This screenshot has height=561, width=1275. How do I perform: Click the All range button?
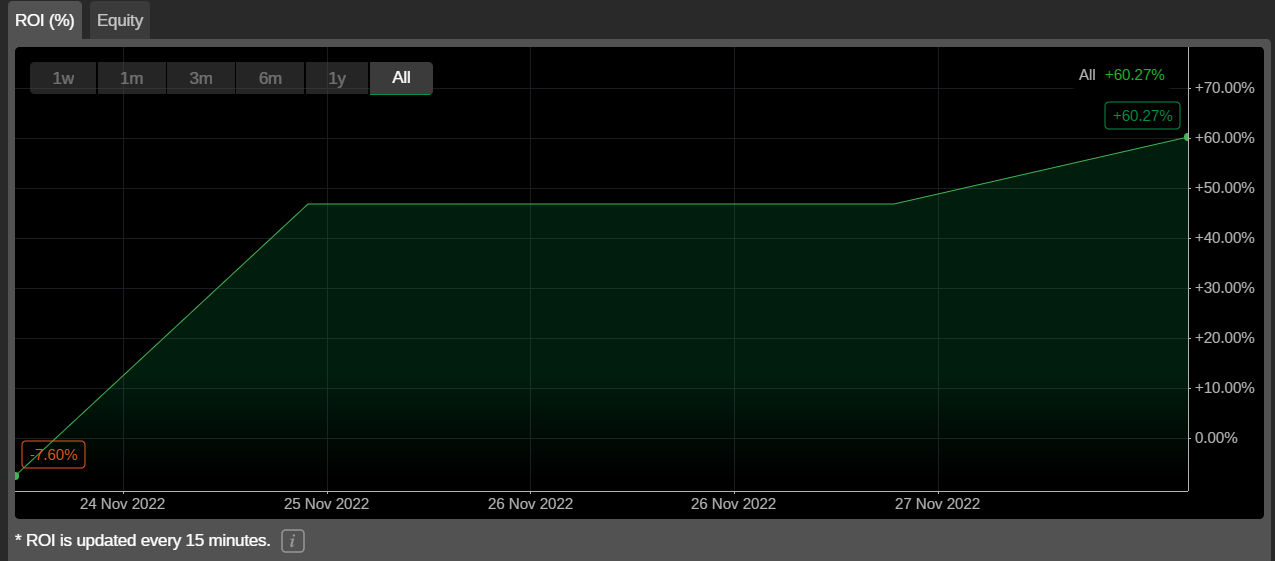[x=401, y=78]
